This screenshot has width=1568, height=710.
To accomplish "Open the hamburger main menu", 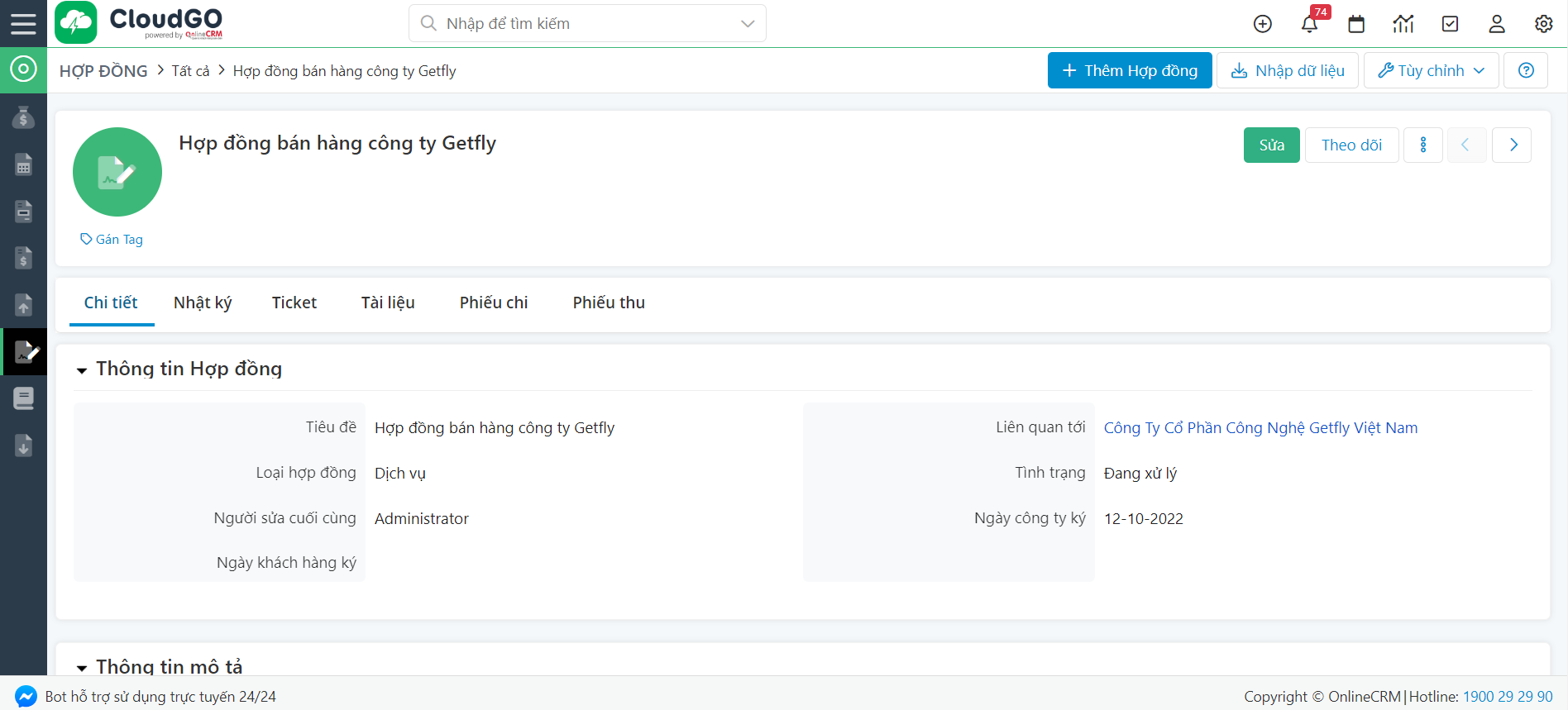I will [x=23, y=23].
